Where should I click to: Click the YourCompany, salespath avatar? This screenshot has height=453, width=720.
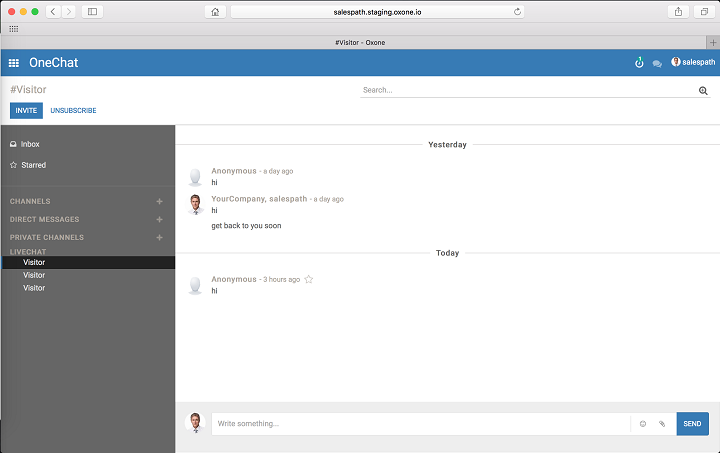click(x=196, y=205)
